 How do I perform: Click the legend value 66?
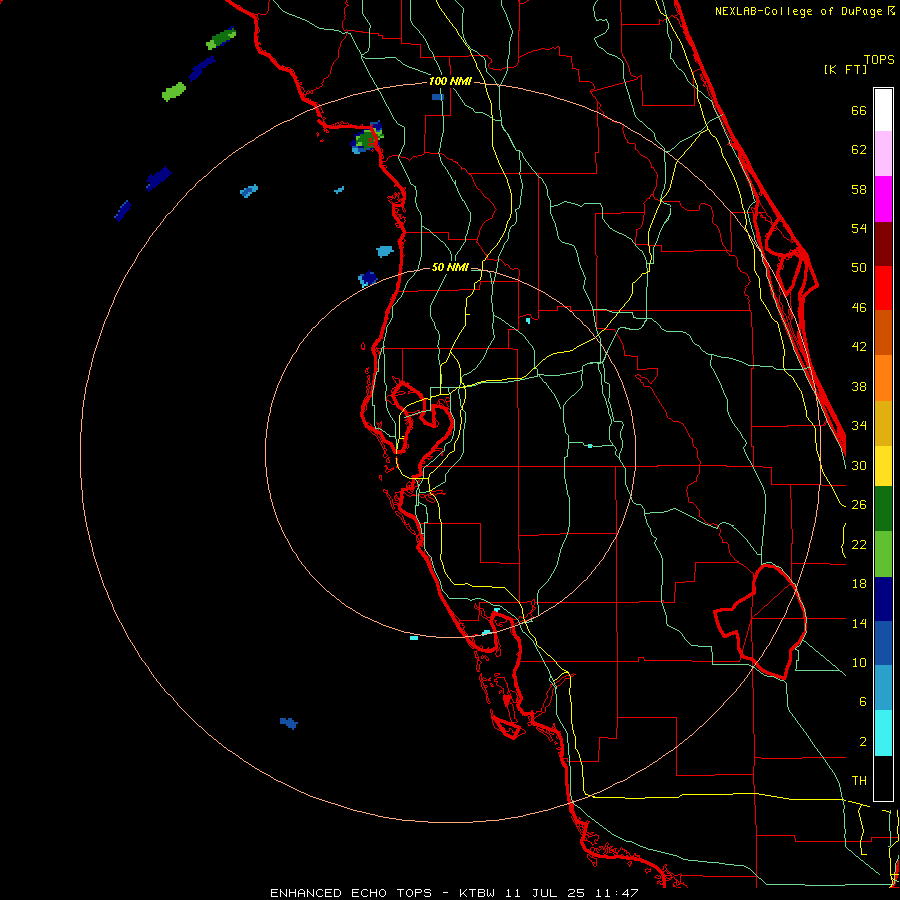point(859,111)
